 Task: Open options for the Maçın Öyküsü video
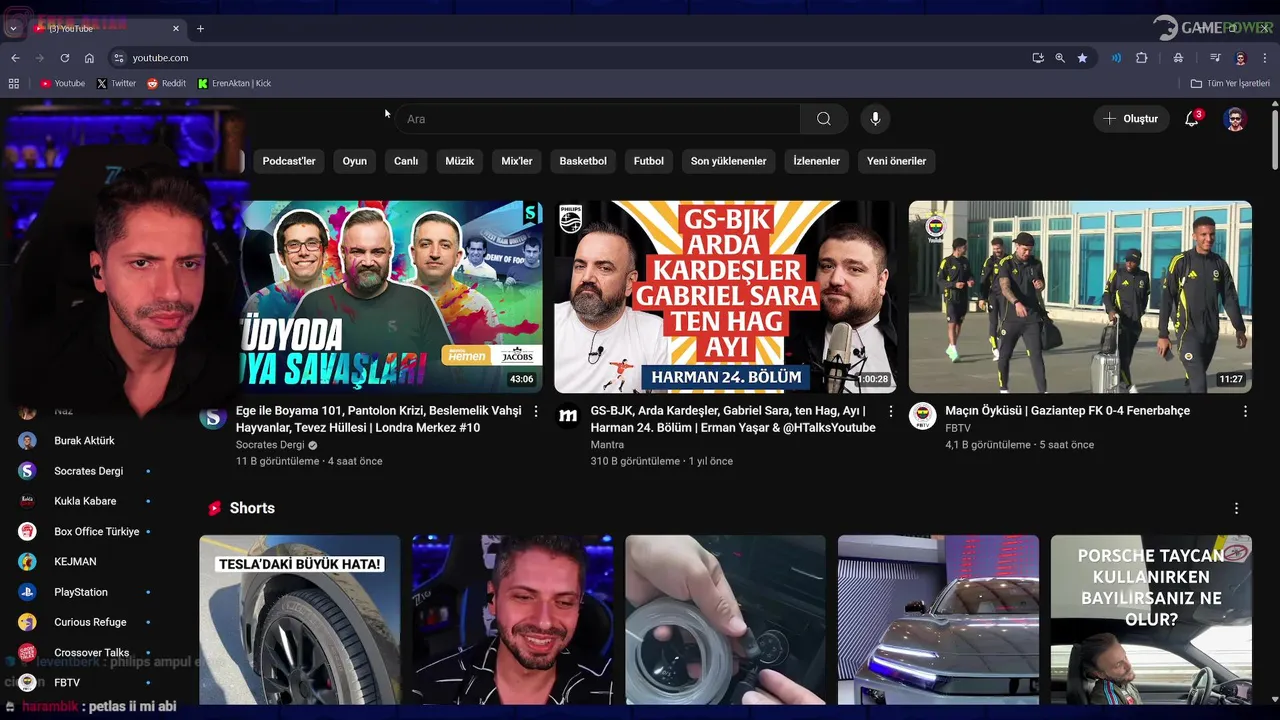pyautogui.click(x=1245, y=411)
